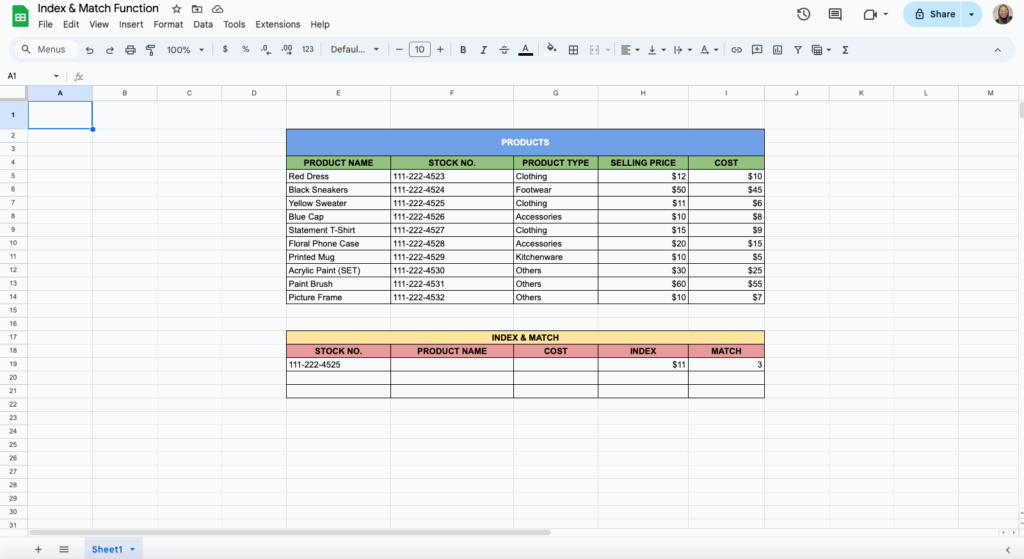Select the paint format roller icon
The width and height of the screenshot is (1024, 559).
[x=150, y=50]
